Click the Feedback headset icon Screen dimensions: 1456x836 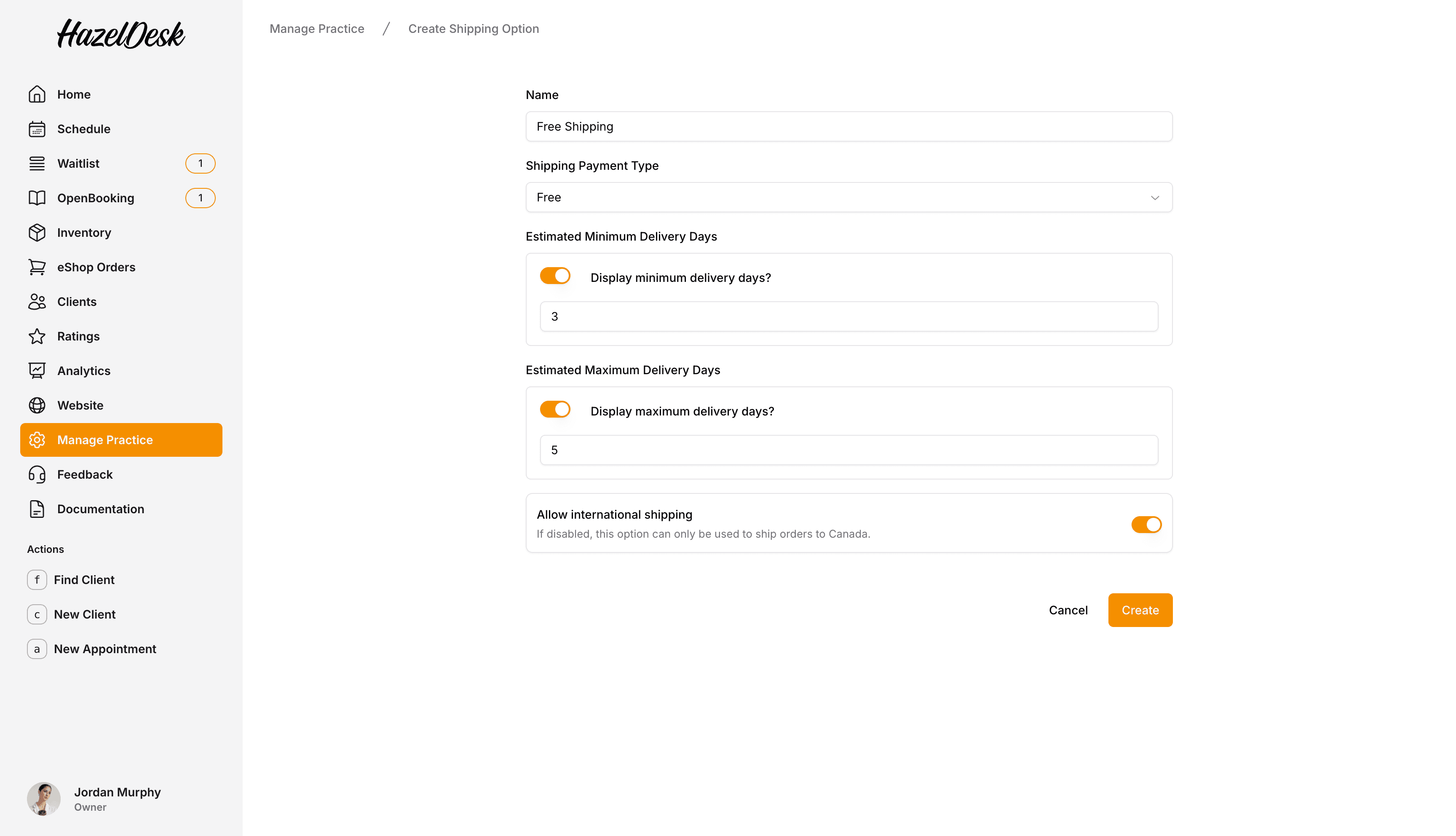pos(37,474)
